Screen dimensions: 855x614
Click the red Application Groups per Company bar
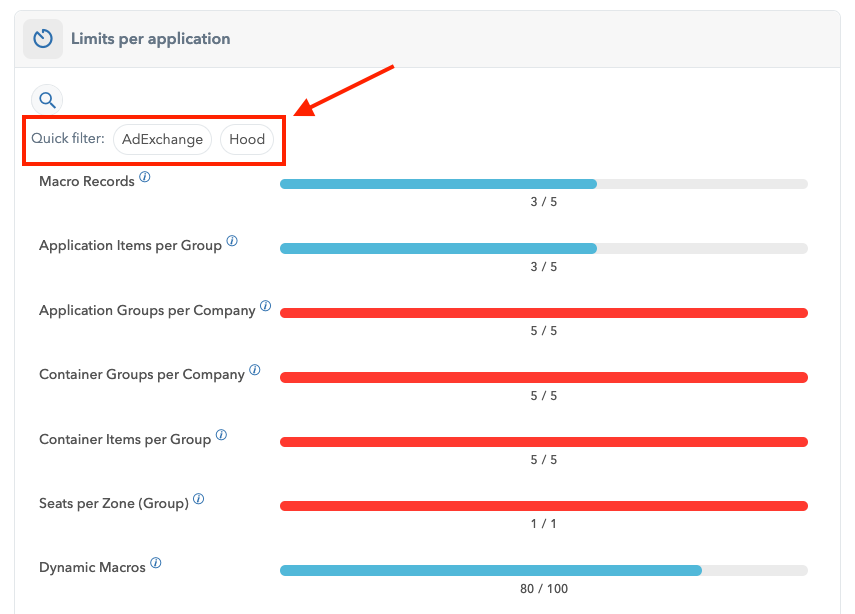pyautogui.click(x=543, y=313)
